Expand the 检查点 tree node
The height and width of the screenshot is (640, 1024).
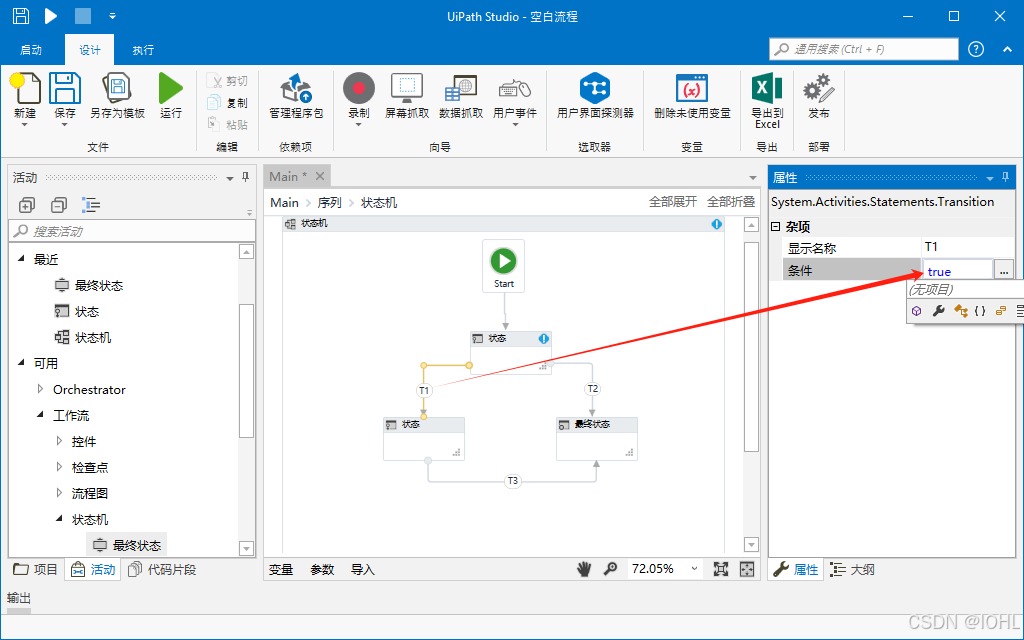pyautogui.click(x=60, y=467)
